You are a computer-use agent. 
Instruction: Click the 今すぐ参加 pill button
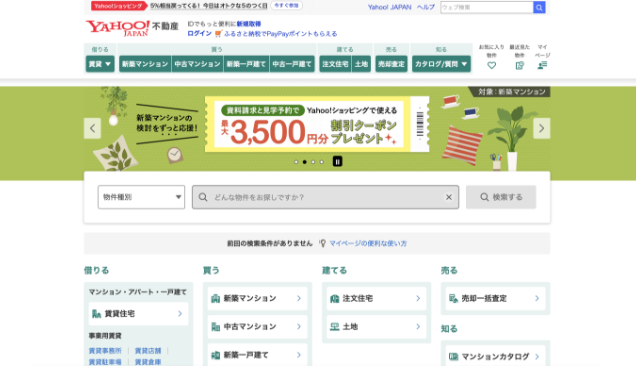(286, 6)
